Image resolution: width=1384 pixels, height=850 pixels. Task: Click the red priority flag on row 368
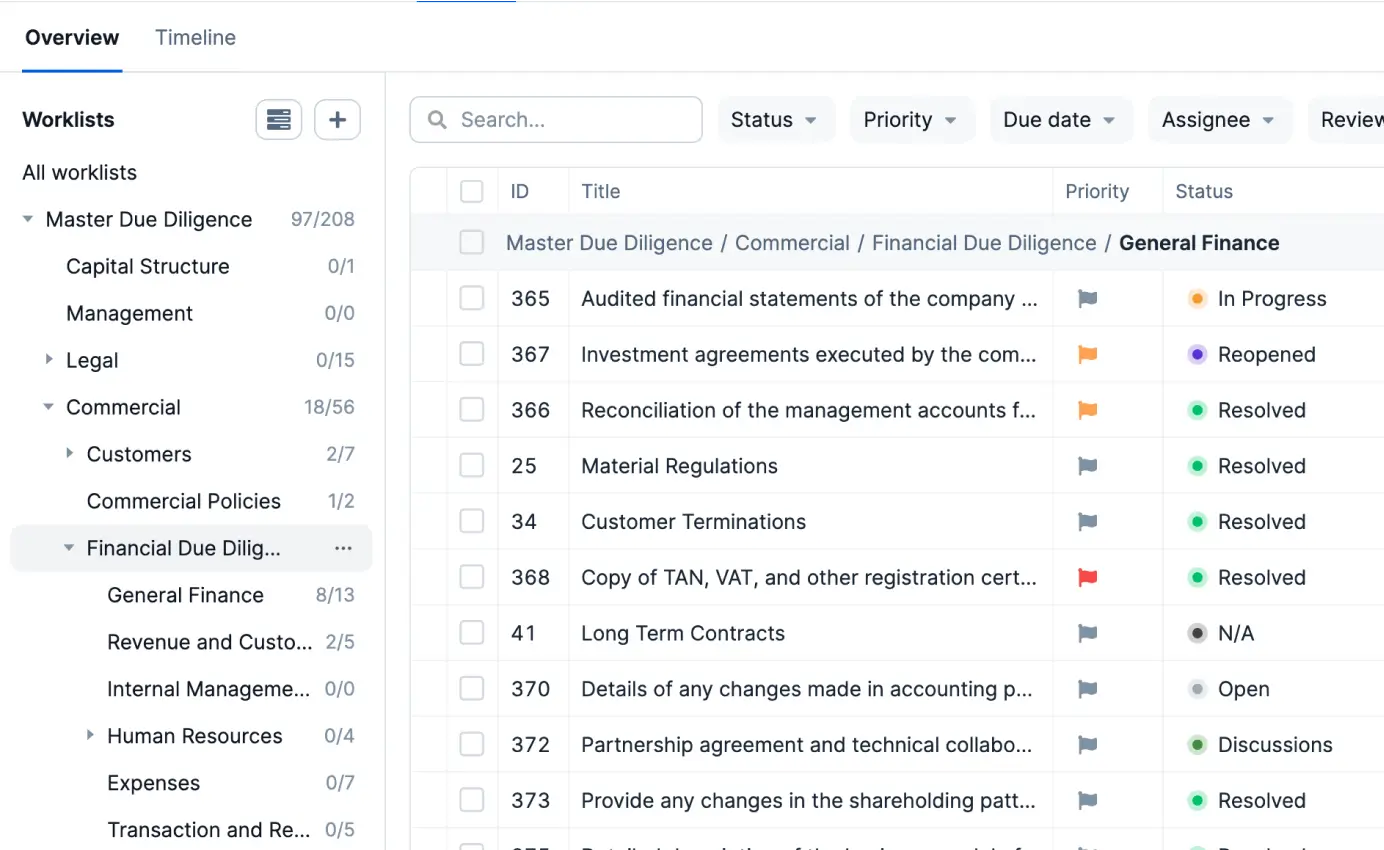(x=1086, y=577)
